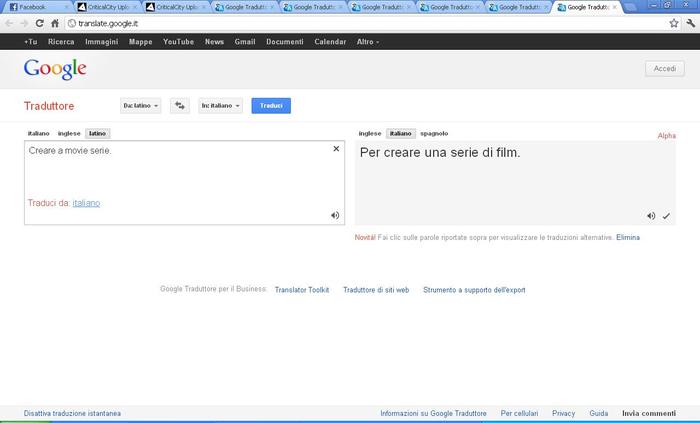The width and height of the screenshot is (700, 423).
Task: Open YouTube in the Google bar
Action: pyautogui.click(x=178, y=41)
